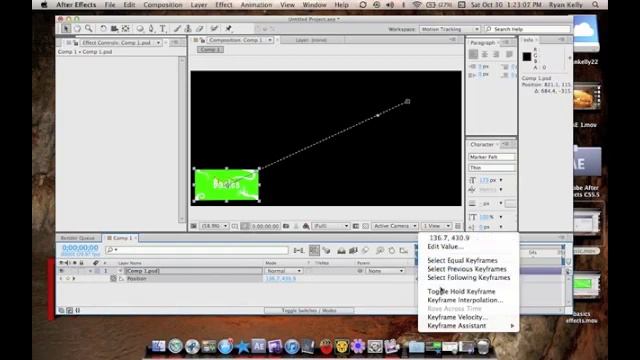640x360 pixels.
Task: Select the Zoom magnifier tool
Action: pos(89,29)
